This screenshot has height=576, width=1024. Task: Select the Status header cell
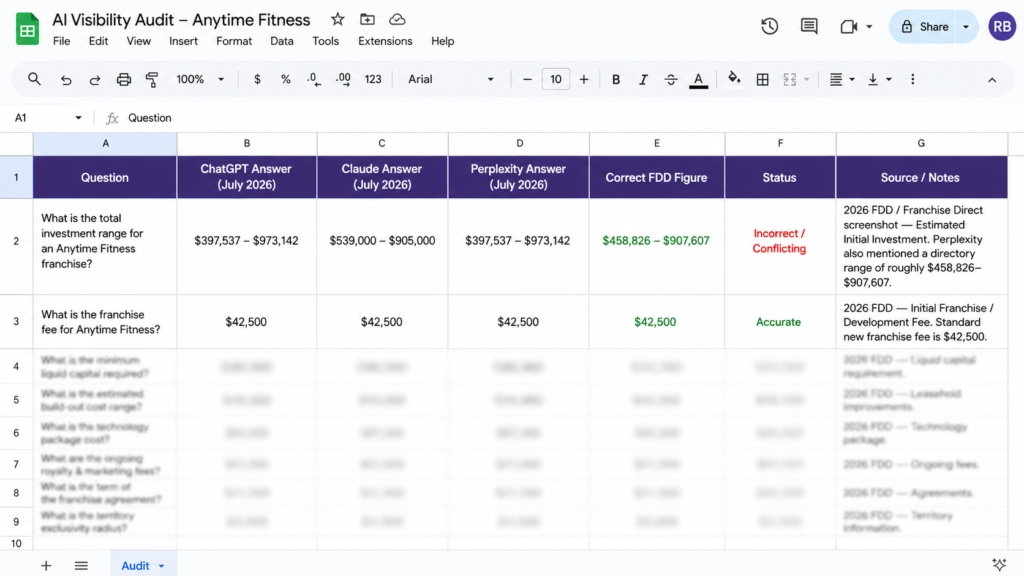point(780,177)
